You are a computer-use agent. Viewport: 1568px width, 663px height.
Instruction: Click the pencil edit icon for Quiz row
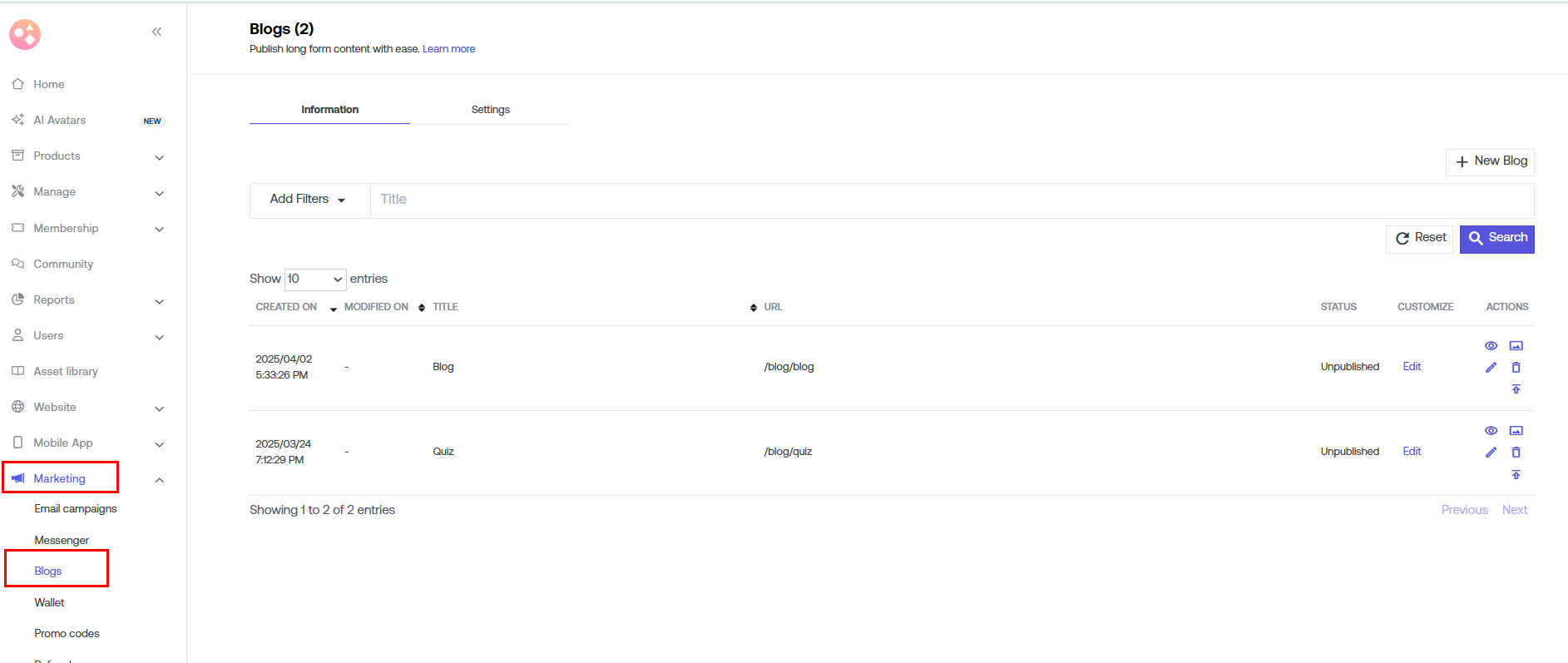click(1491, 453)
